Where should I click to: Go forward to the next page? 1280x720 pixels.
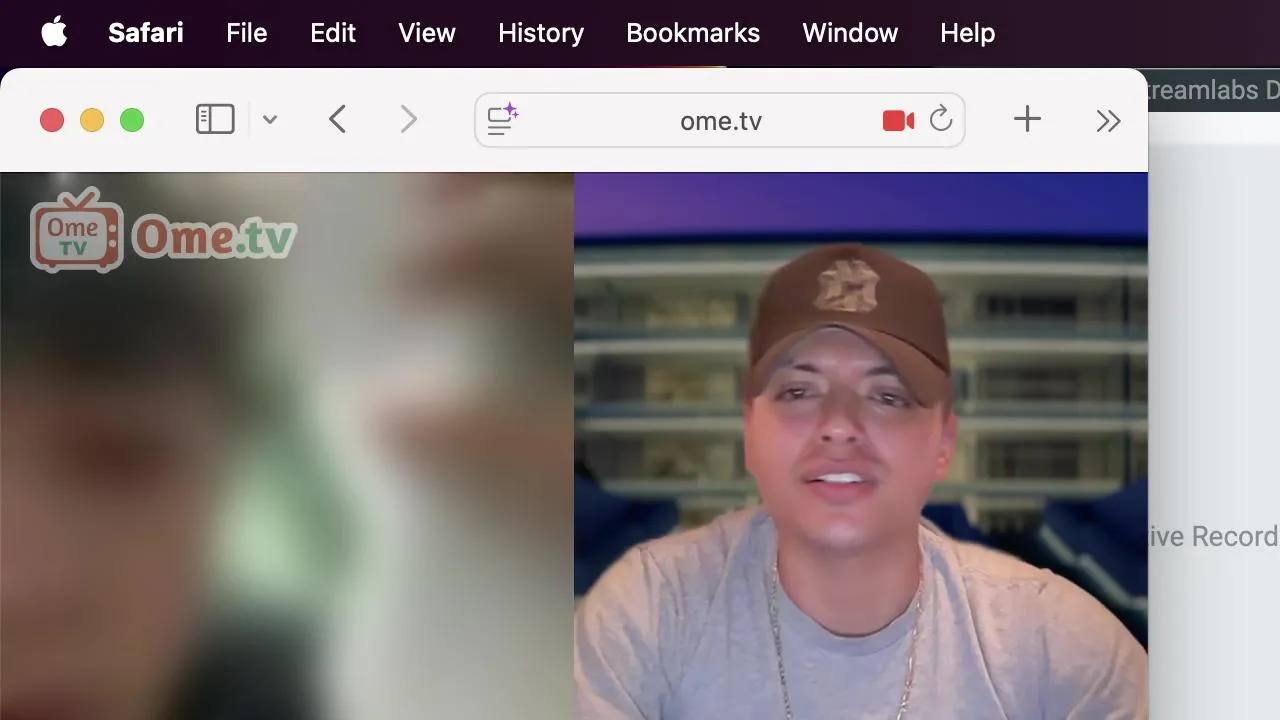[x=408, y=120]
